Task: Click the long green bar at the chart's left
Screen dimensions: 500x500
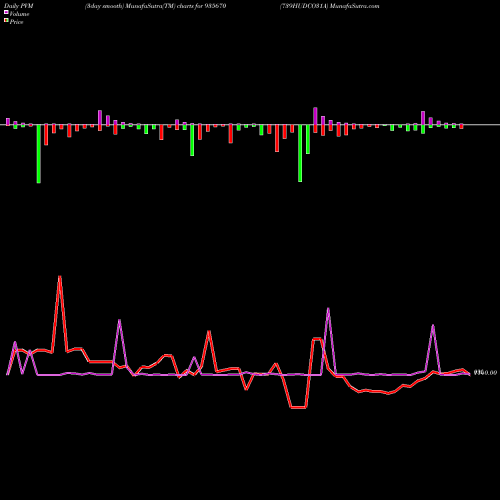Action: (39, 154)
